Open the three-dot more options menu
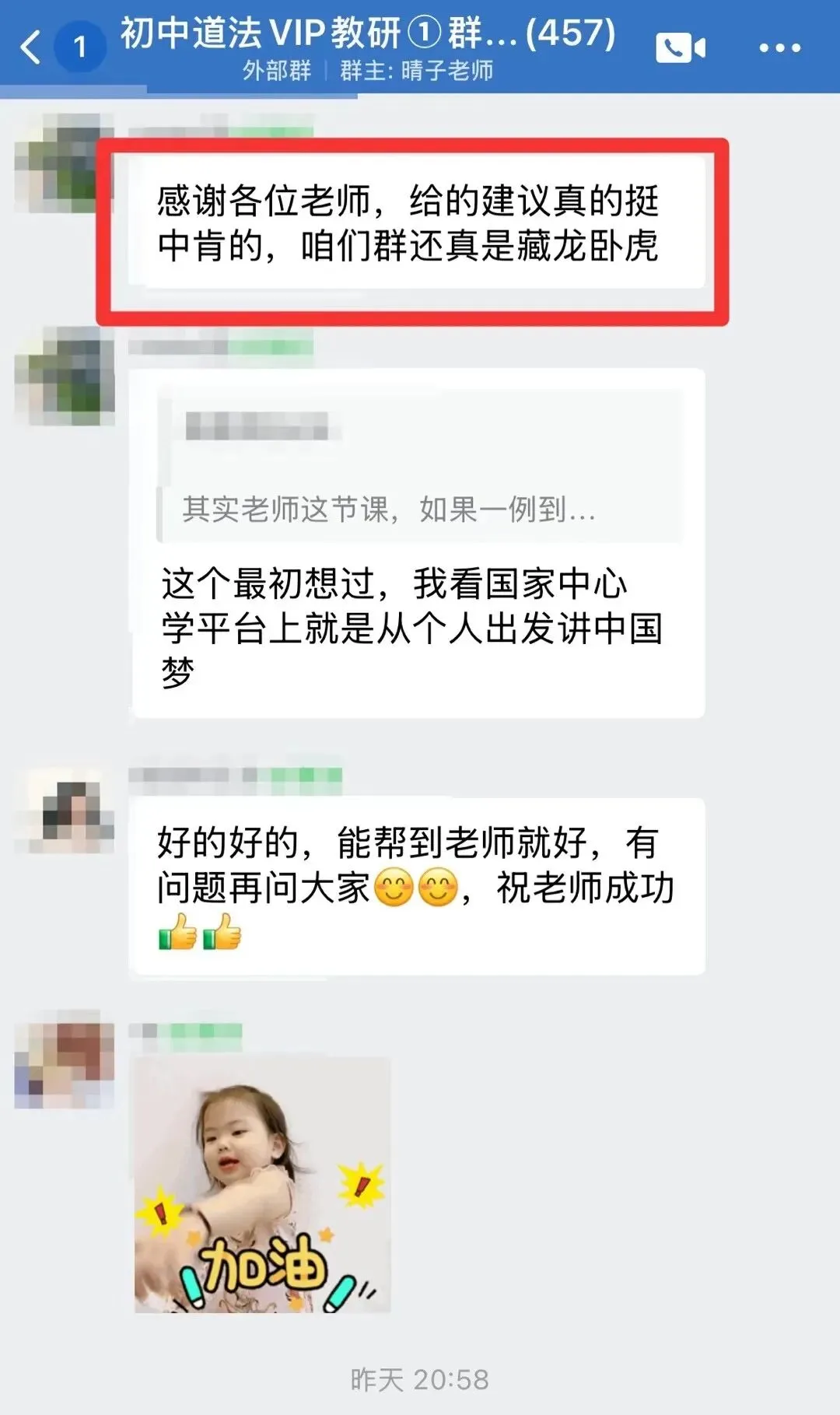Viewport: 840px width, 1415px height. pyautogui.click(x=779, y=48)
